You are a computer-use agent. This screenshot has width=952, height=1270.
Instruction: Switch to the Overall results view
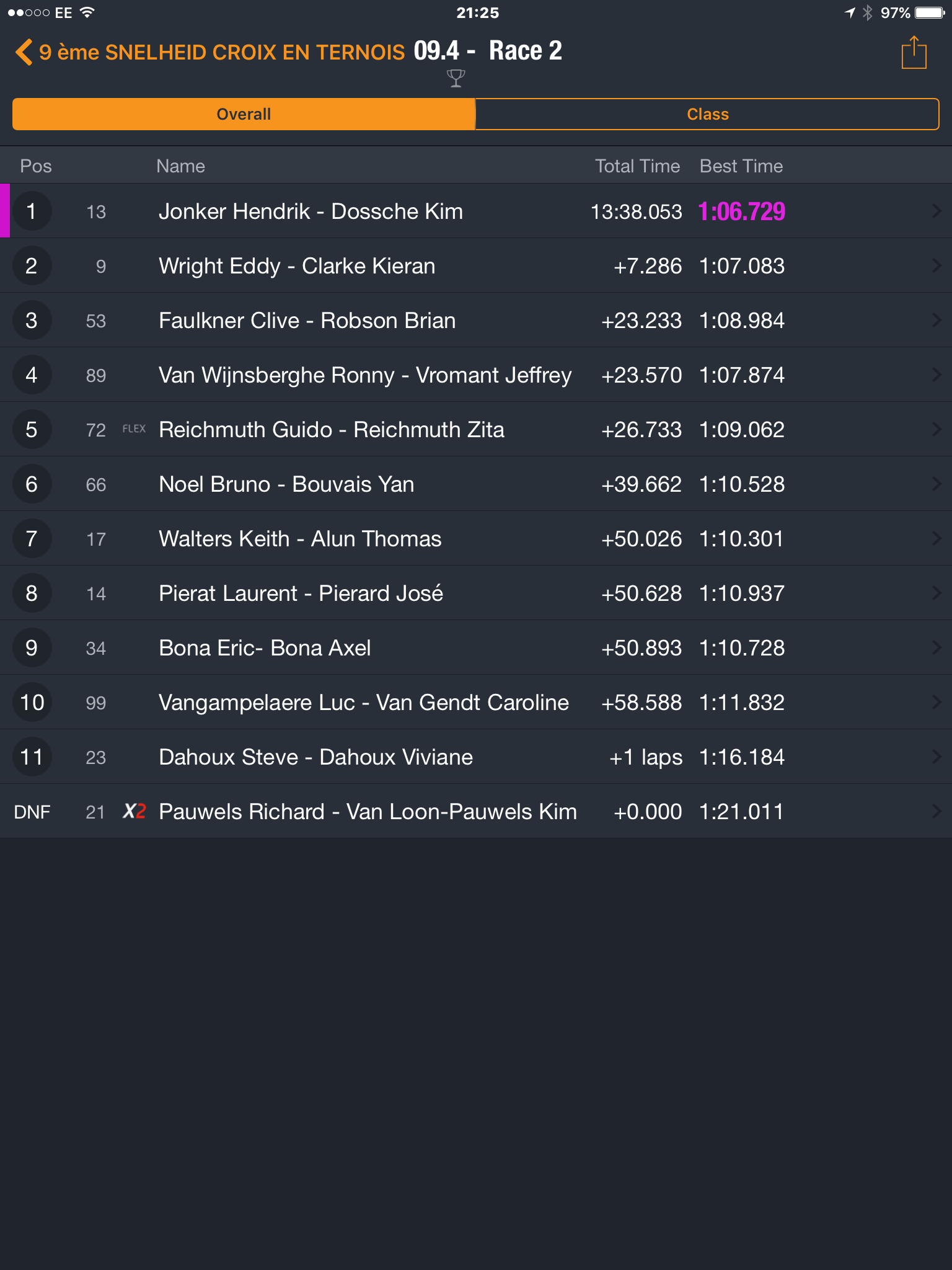244,114
